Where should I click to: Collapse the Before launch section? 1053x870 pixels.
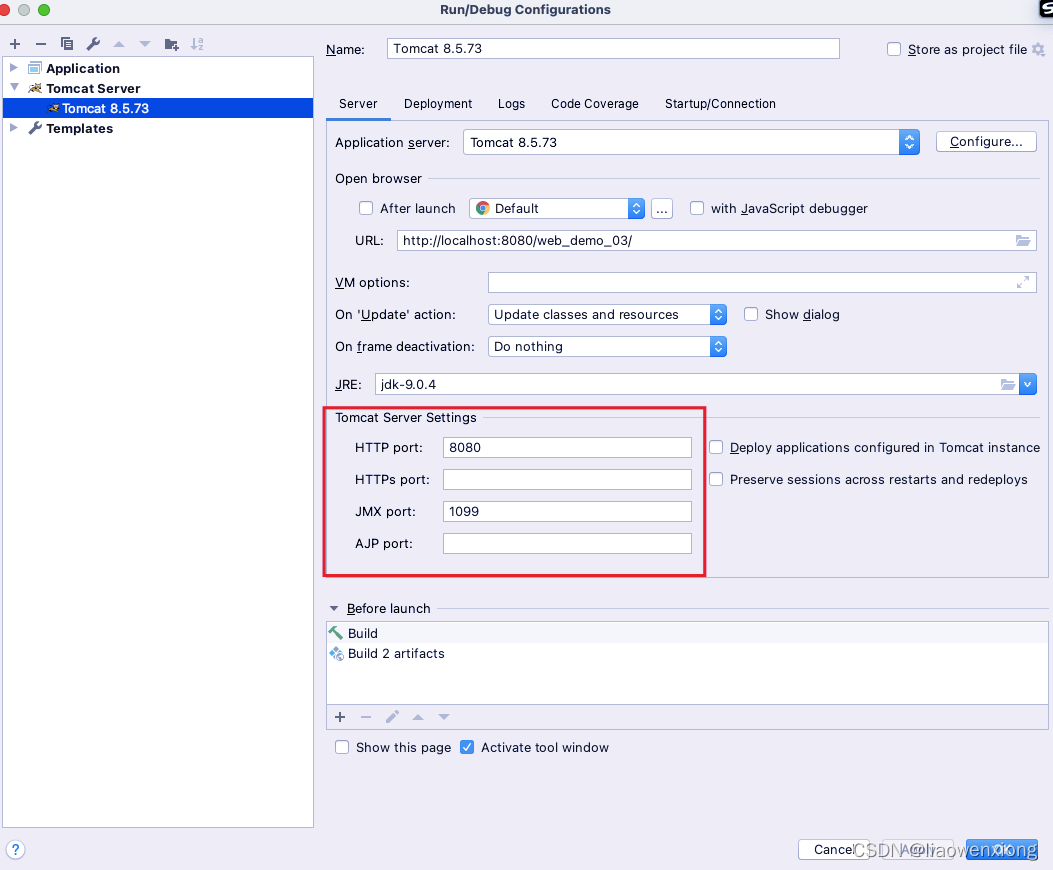point(334,609)
